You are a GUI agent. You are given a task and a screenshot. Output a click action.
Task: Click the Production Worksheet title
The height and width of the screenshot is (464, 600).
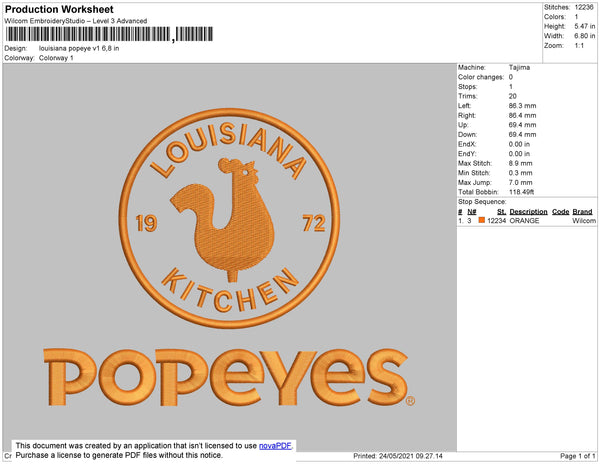[x=59, y=9]
